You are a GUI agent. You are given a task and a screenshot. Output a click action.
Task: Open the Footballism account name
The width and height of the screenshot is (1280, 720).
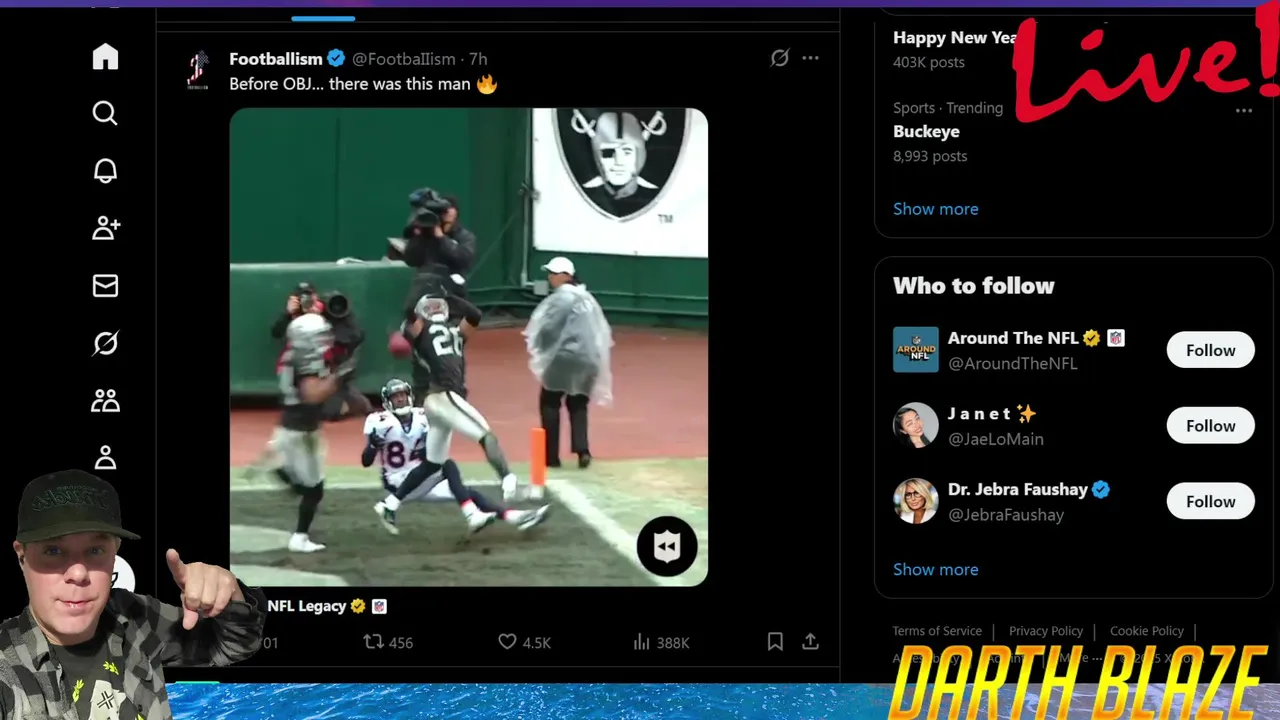pos(276,59)
